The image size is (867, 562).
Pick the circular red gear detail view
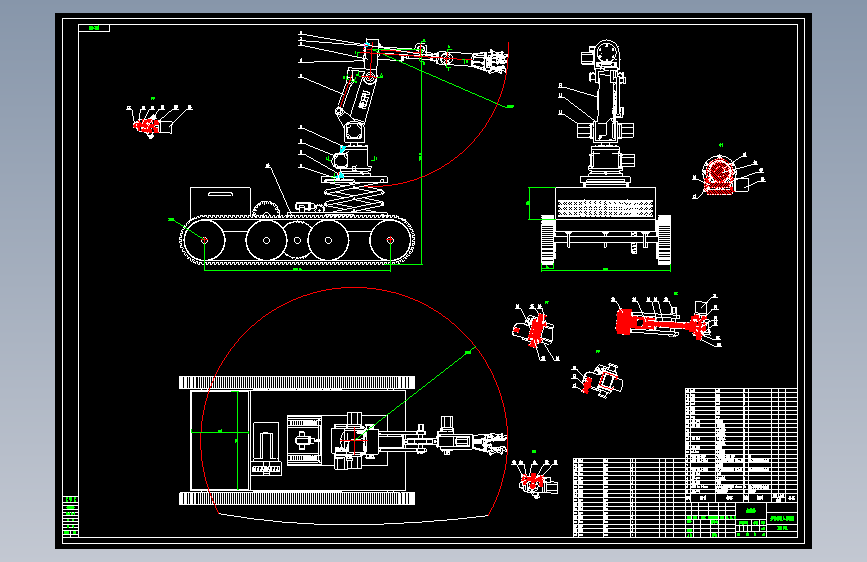coord(723,175)
